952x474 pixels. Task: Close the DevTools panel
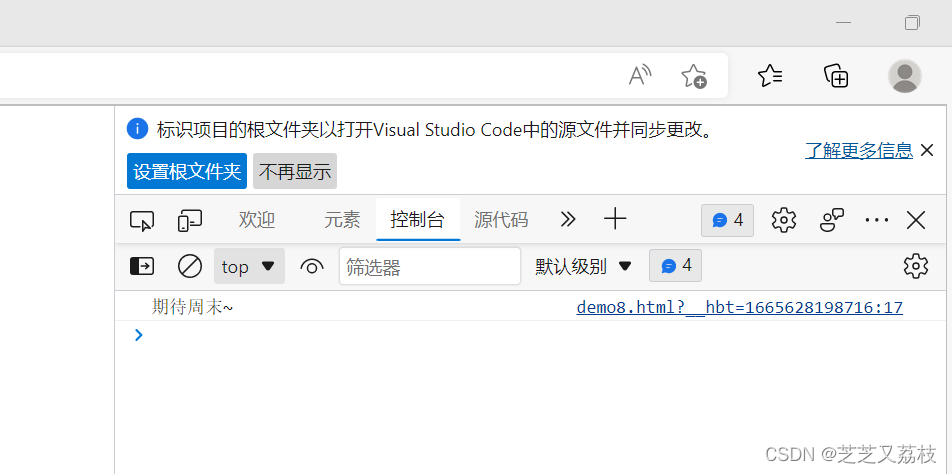pyautogui.click(x=916, y=220)
